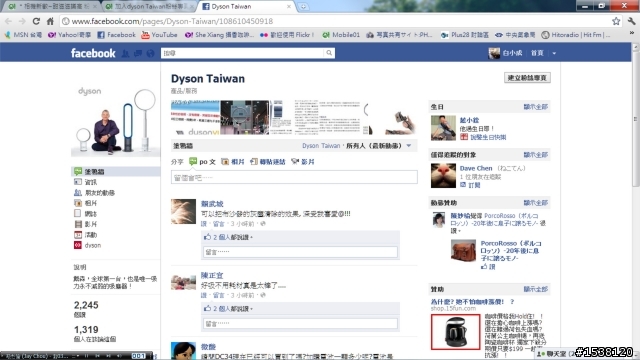The height and width of the screenshot is (360, 640).
Task: Open Dyson Taiwan wall filter dropdown
Action: pos(409,146)
